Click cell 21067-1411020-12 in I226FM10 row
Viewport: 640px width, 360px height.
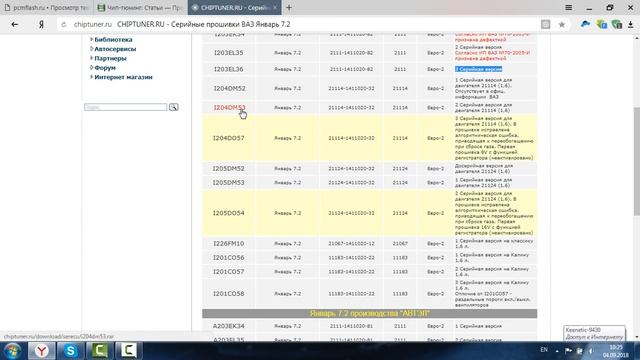pyautogui.click(x=351, y=244)
